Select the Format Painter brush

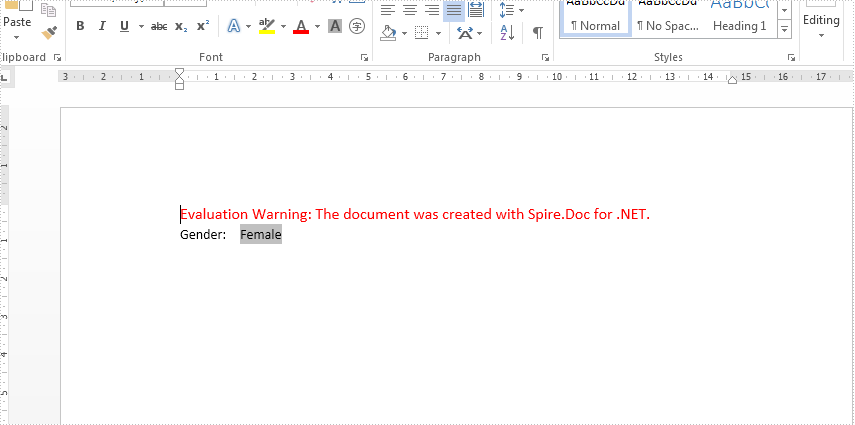tap(49, 33)
